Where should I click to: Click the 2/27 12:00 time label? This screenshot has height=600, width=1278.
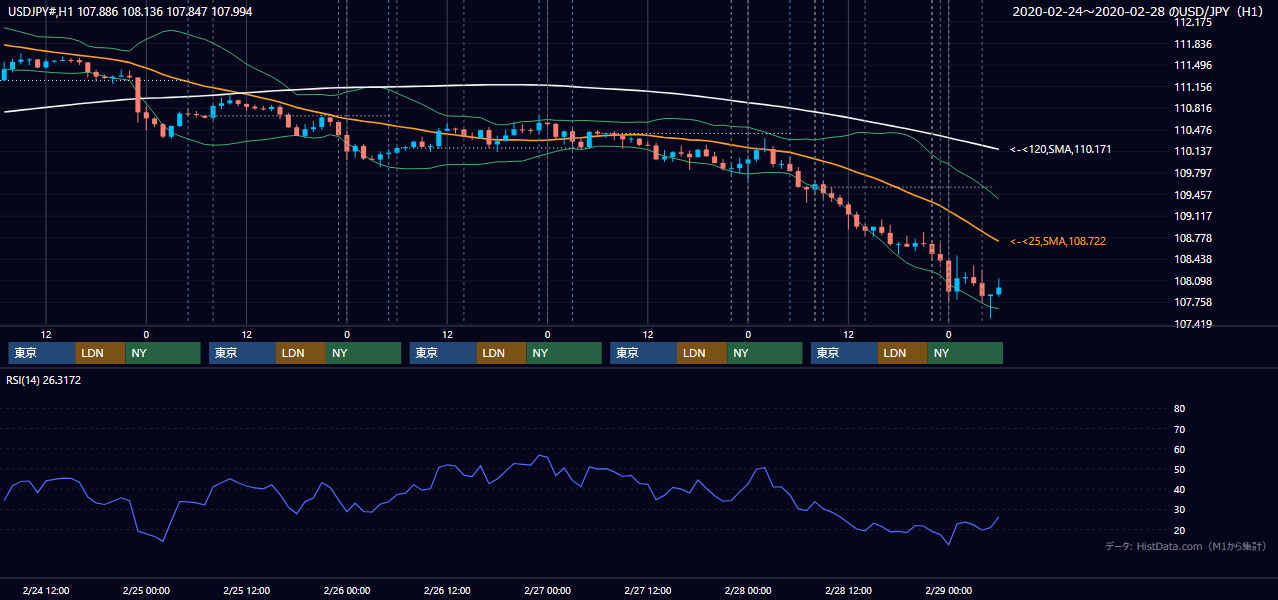pyautogui.click(x=647, y=591)
